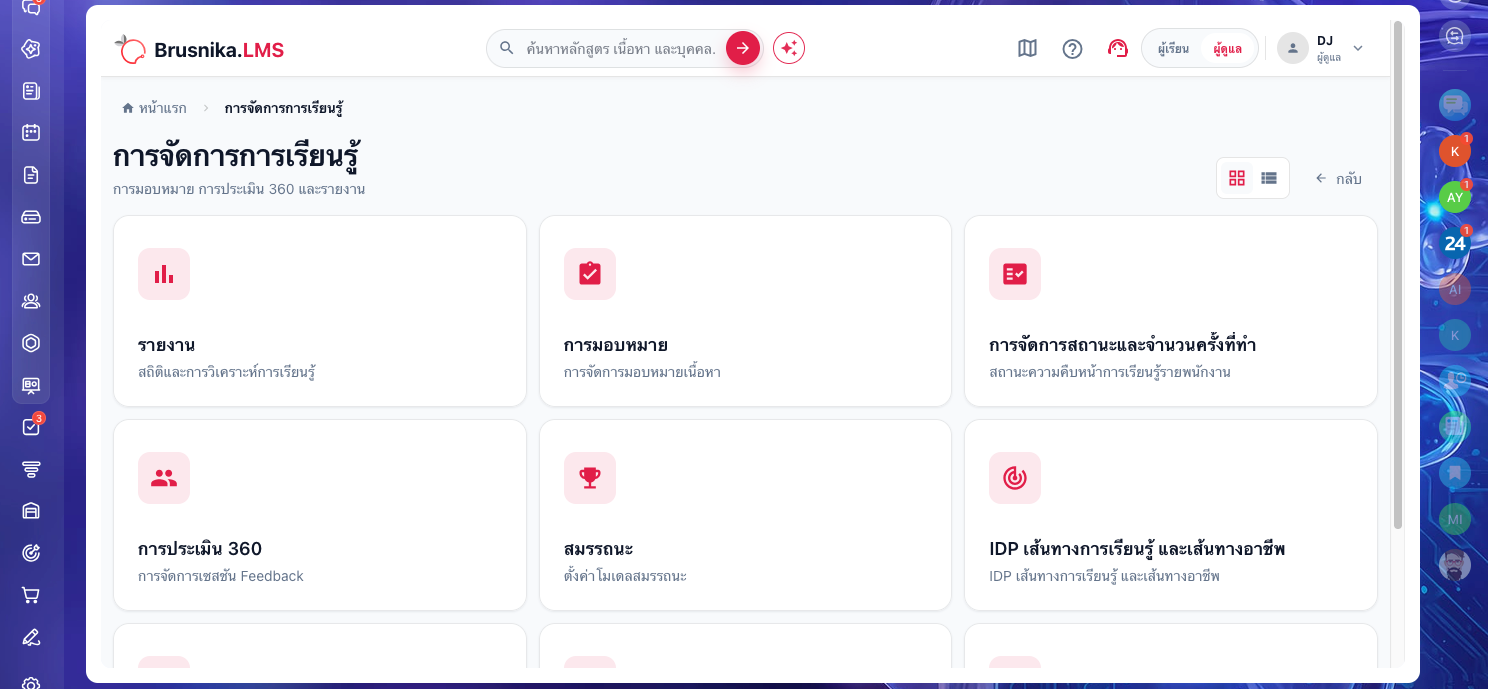Viewport: 1488px width, 689px height.
Task: Click the calendar icon in left sidebar
Action: pos(31,132)
